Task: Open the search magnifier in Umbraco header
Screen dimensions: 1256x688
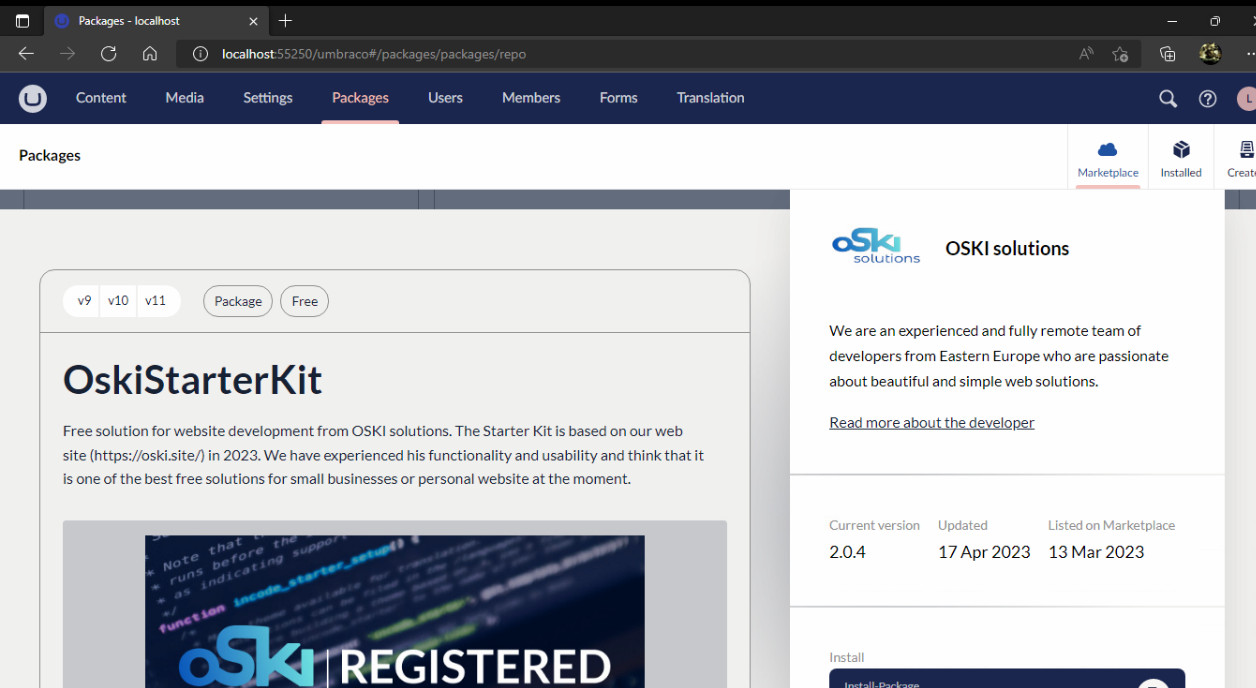Action: [1168, 98]
